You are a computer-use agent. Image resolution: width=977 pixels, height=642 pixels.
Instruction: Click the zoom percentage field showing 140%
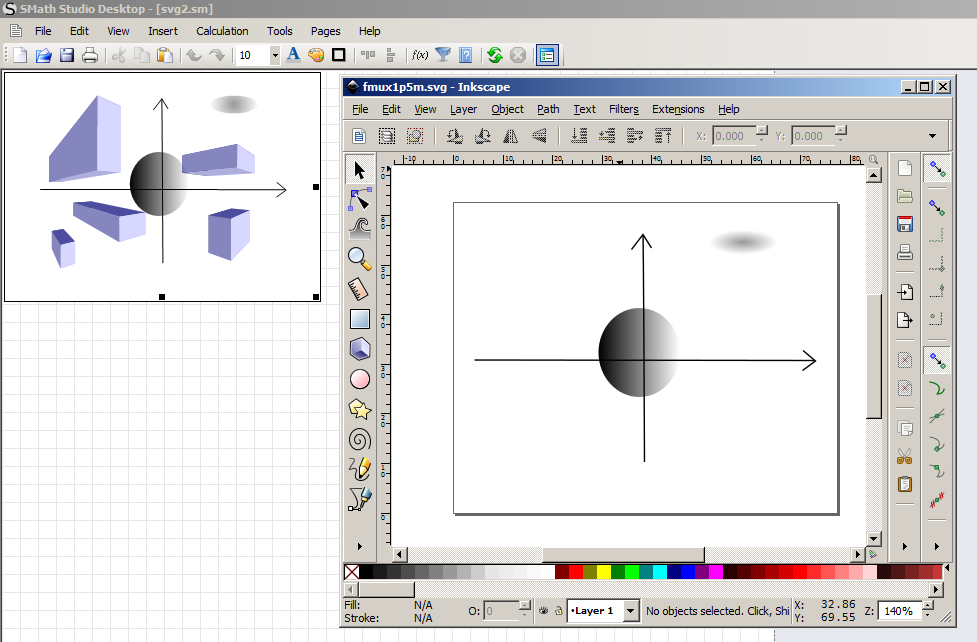[896, 610]
